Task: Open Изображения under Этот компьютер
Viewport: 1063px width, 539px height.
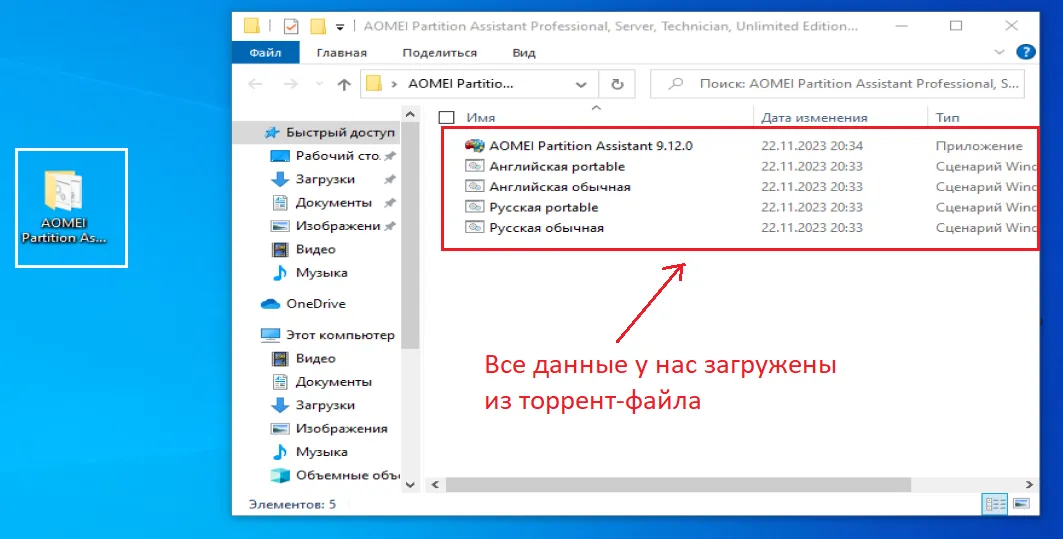Action: click(329, 428)
